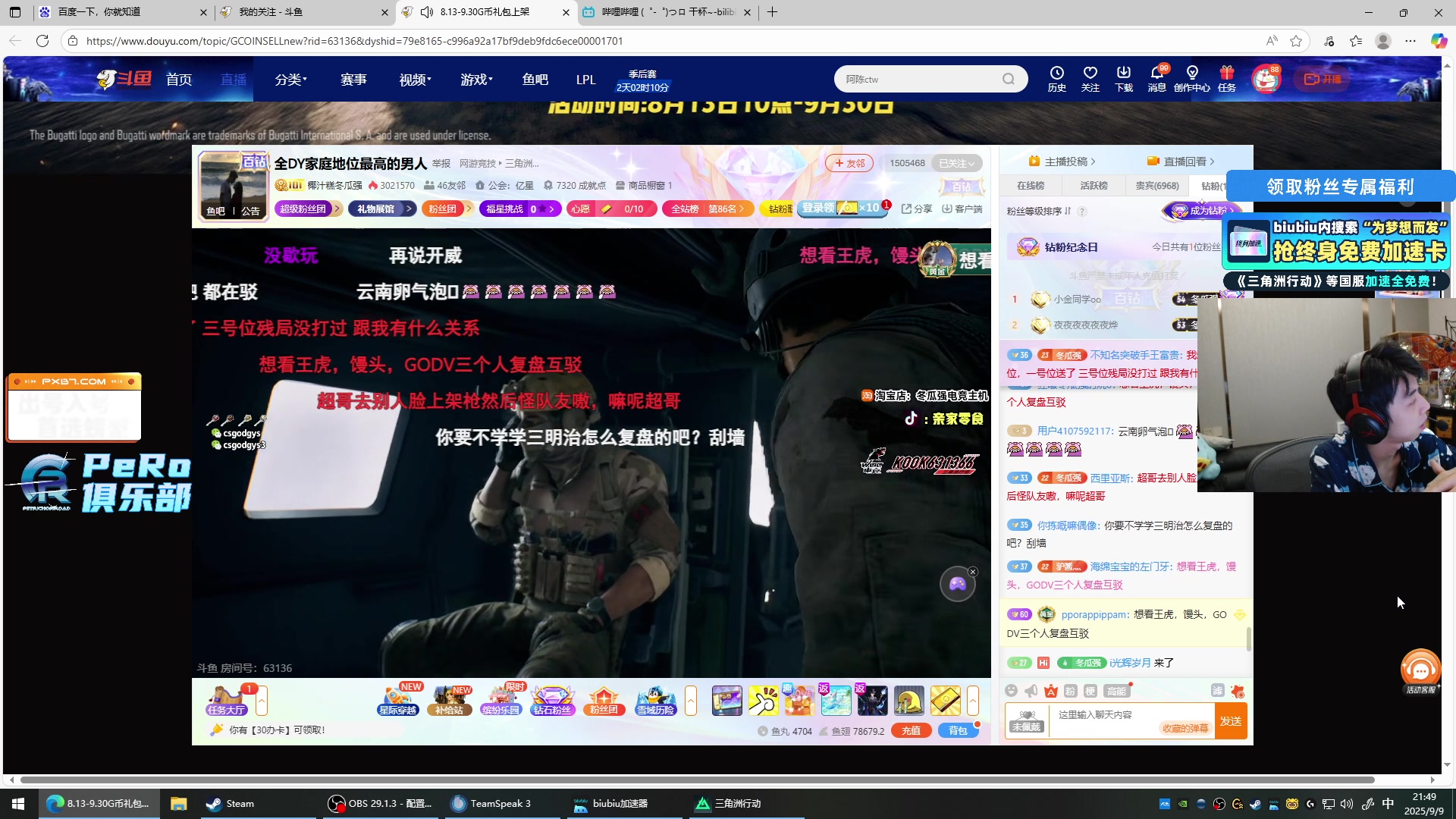
Task: Expand the 直播回看 section
Action: (1181, 161)
